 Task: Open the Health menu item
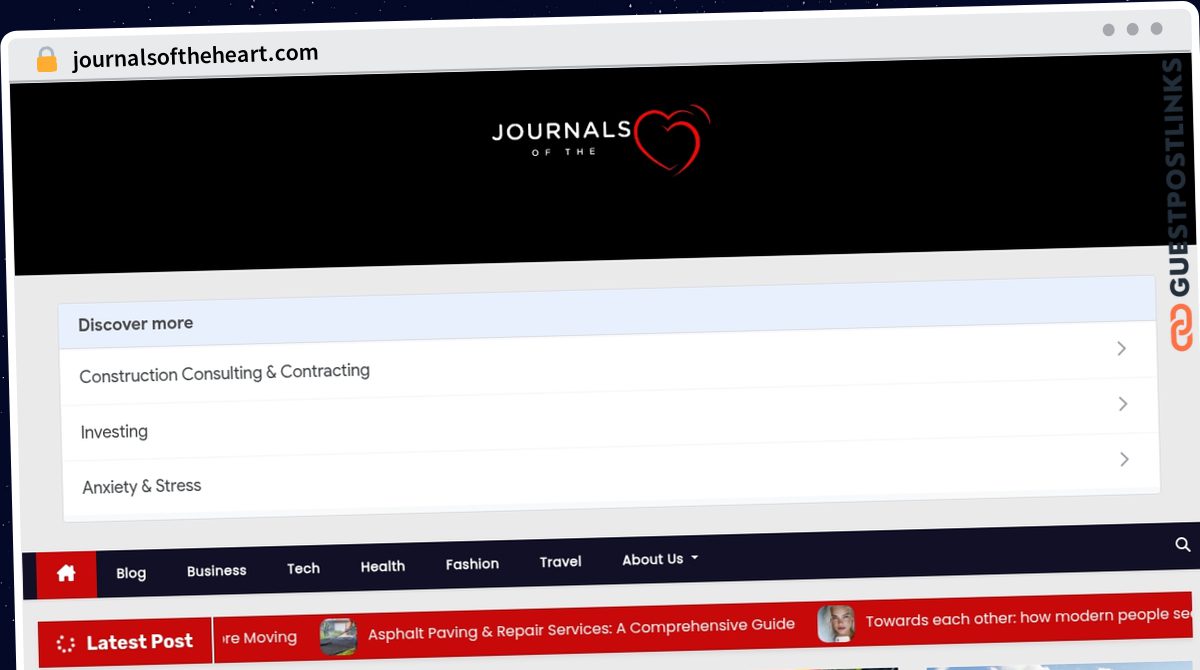(x=382, y=566)
